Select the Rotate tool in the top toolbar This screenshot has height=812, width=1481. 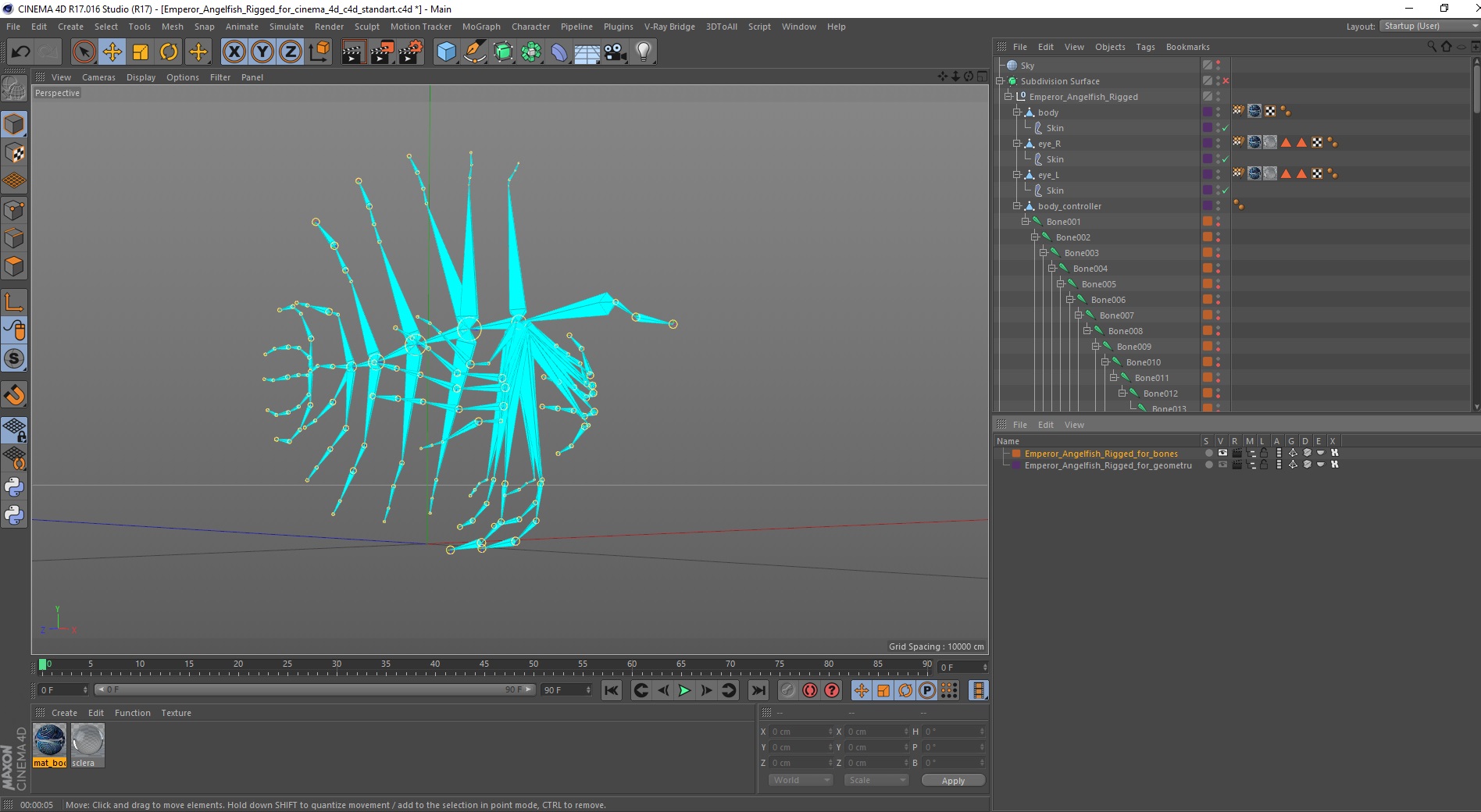click(169, 52)
